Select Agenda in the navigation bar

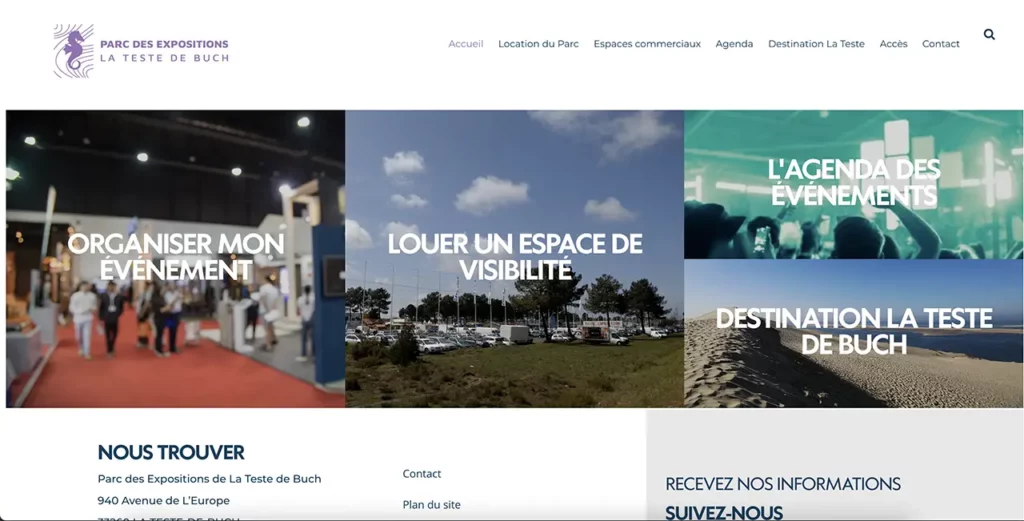coord(734,44)
